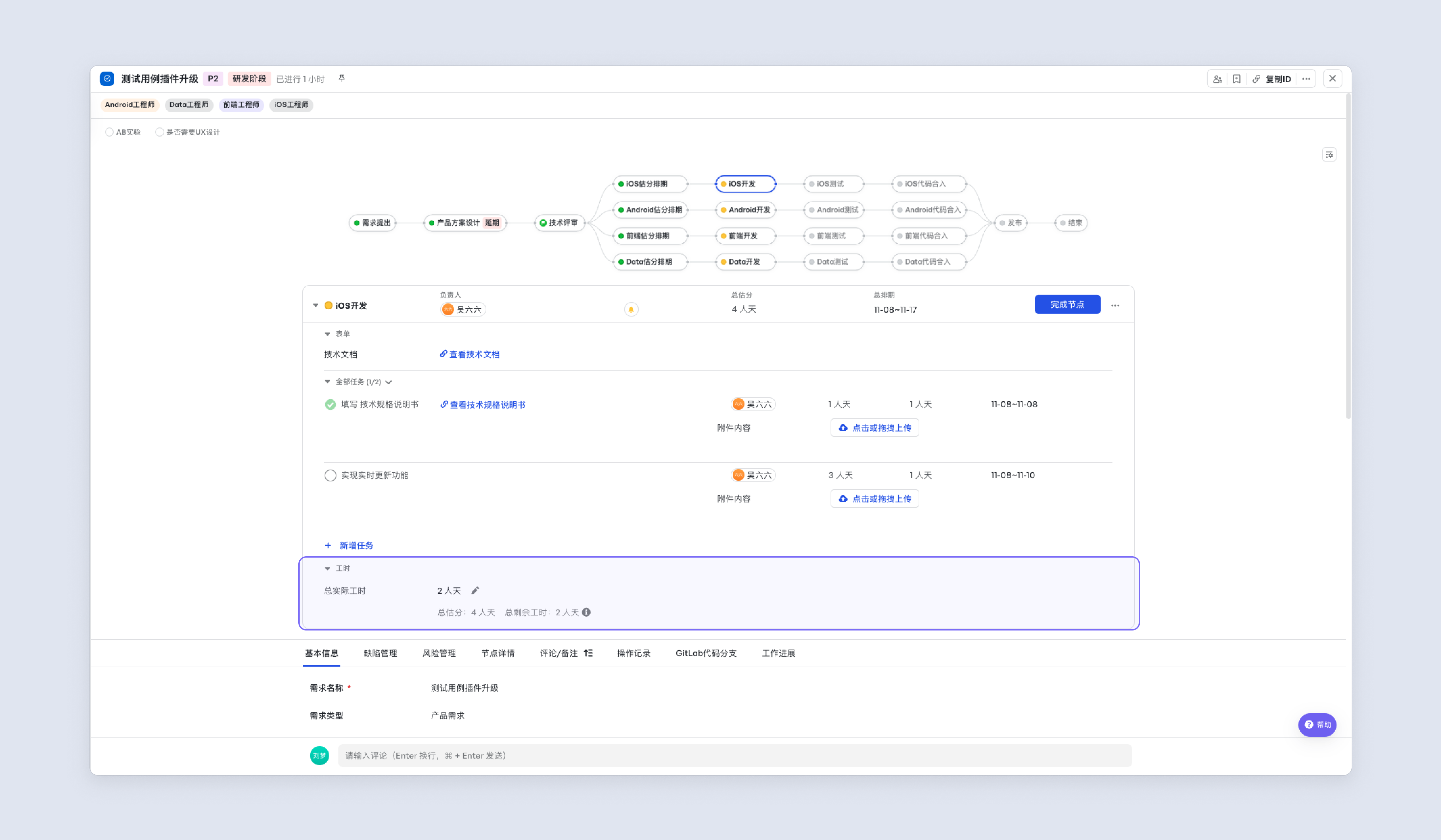Click sort icon next to 评论/备注 tab
This screenshot has height=840, width=1441.
[x=588, y=652]
